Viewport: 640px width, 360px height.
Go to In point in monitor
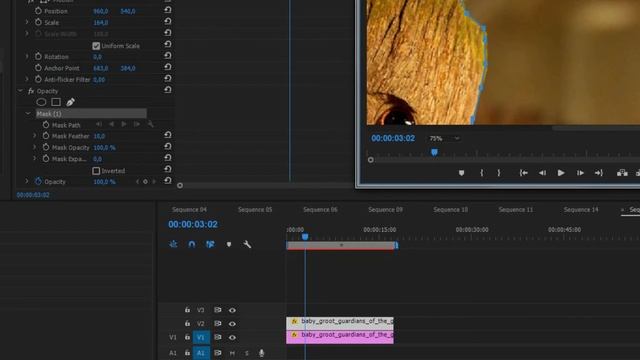coord(523,173)
